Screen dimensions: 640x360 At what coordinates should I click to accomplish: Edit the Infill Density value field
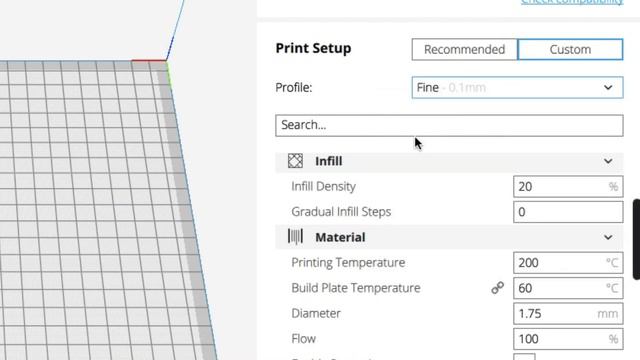coord(568,187)
